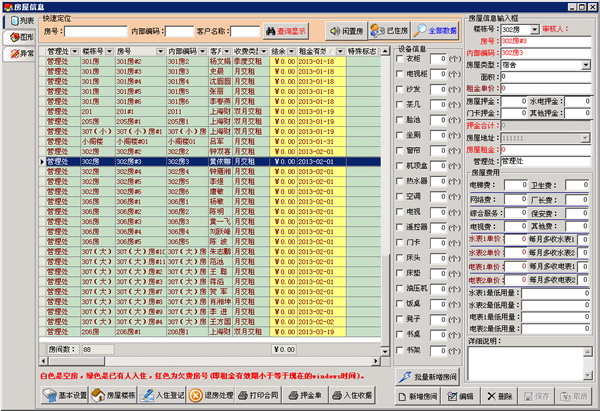Click the binoculars 查询显示 button
The image size is (600, 411).
tap(286, 31)
